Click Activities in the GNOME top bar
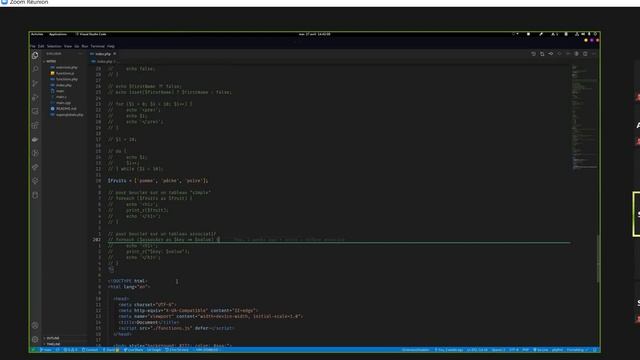 click(x=37, y=34)
